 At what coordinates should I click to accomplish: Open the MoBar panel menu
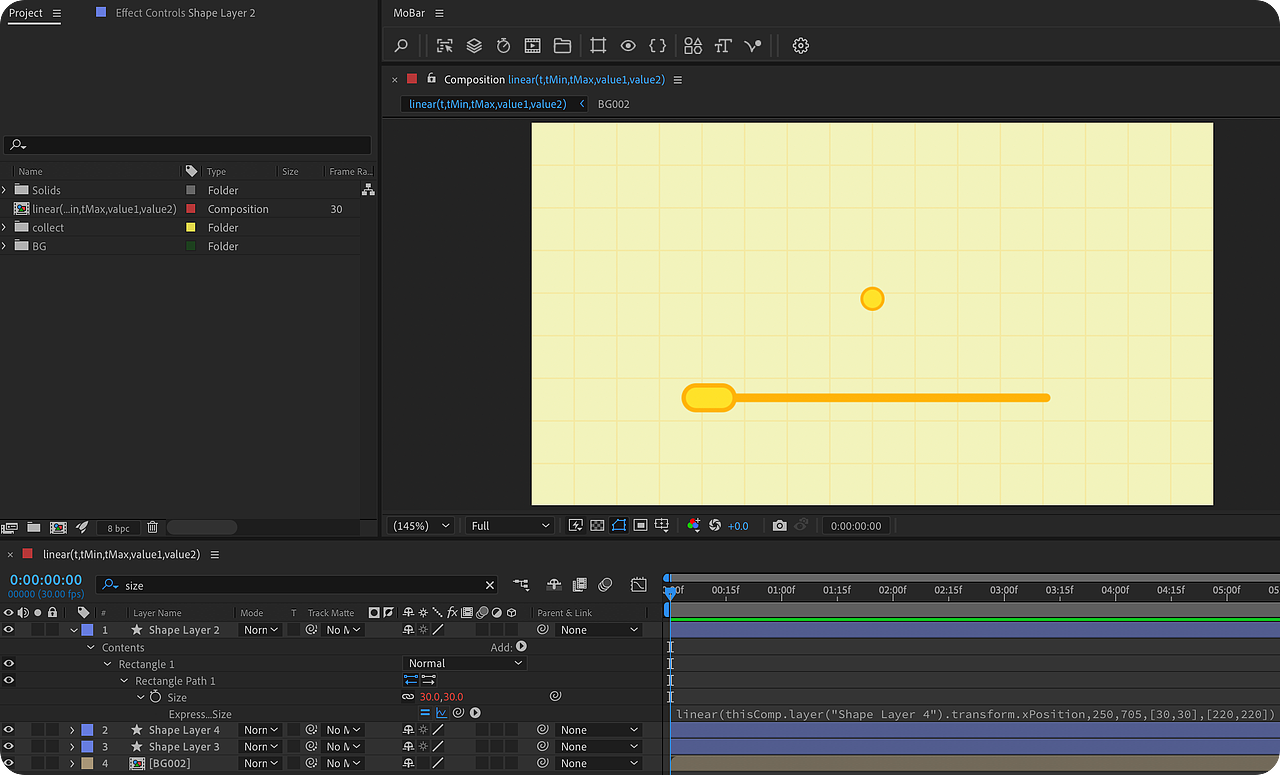439,13
